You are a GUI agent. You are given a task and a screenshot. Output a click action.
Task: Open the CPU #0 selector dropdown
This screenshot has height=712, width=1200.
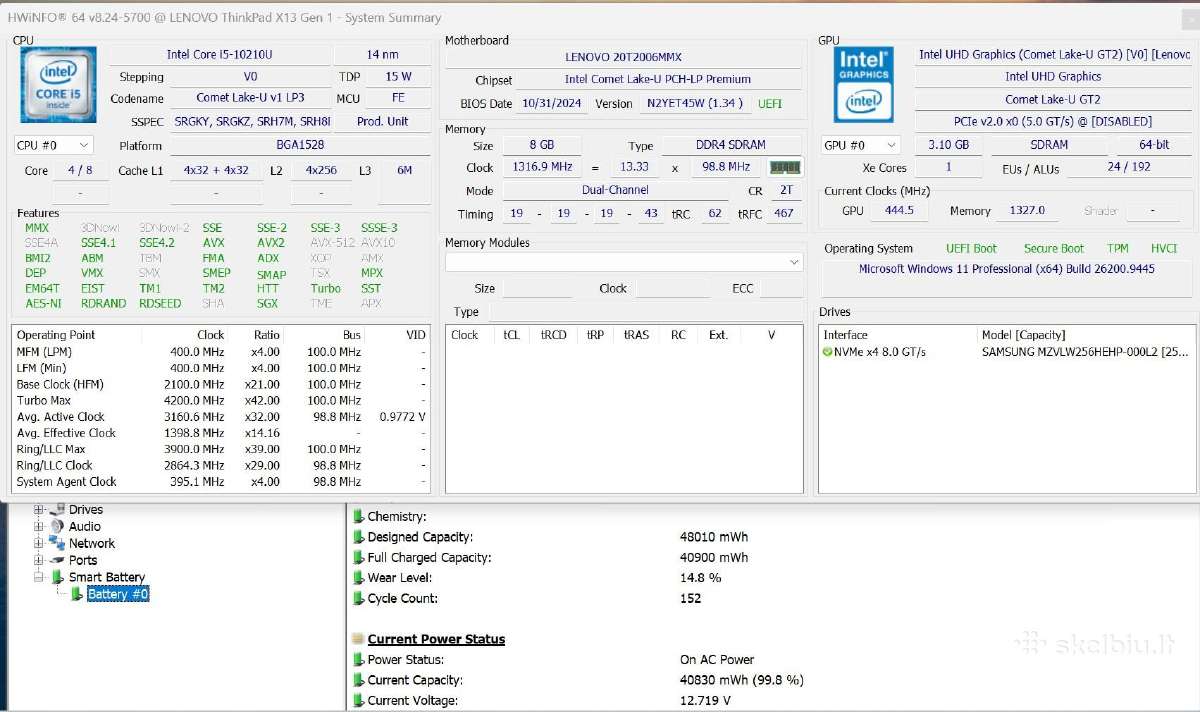[54, 145]
